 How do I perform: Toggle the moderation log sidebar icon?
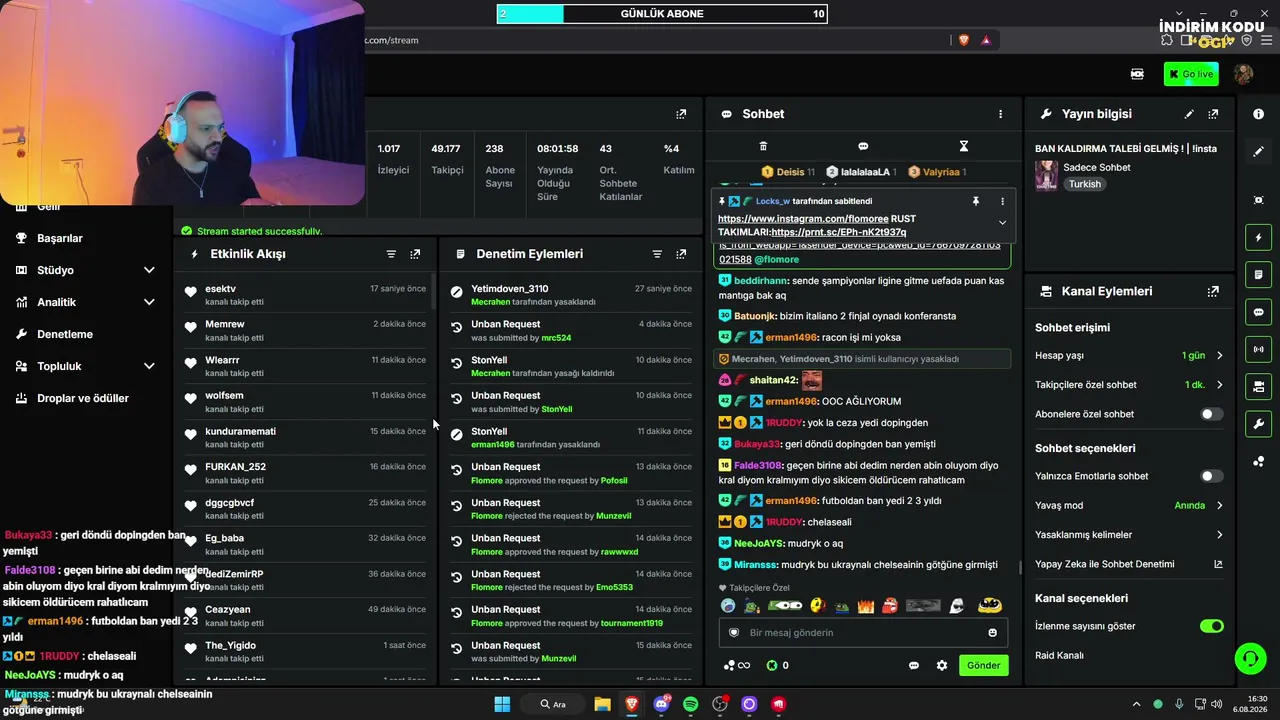[x=1258, y=275]
